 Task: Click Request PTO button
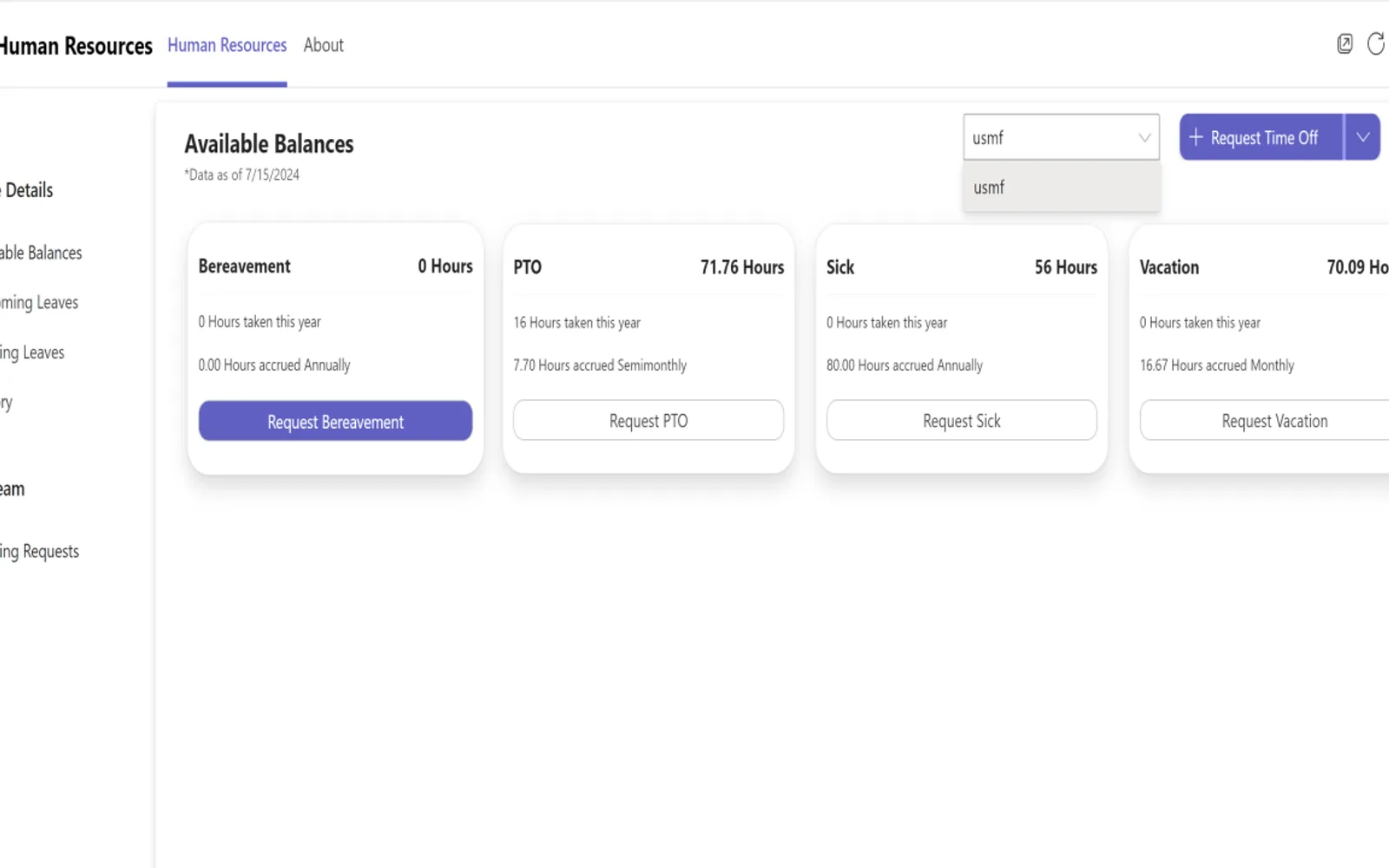point(648,421)
